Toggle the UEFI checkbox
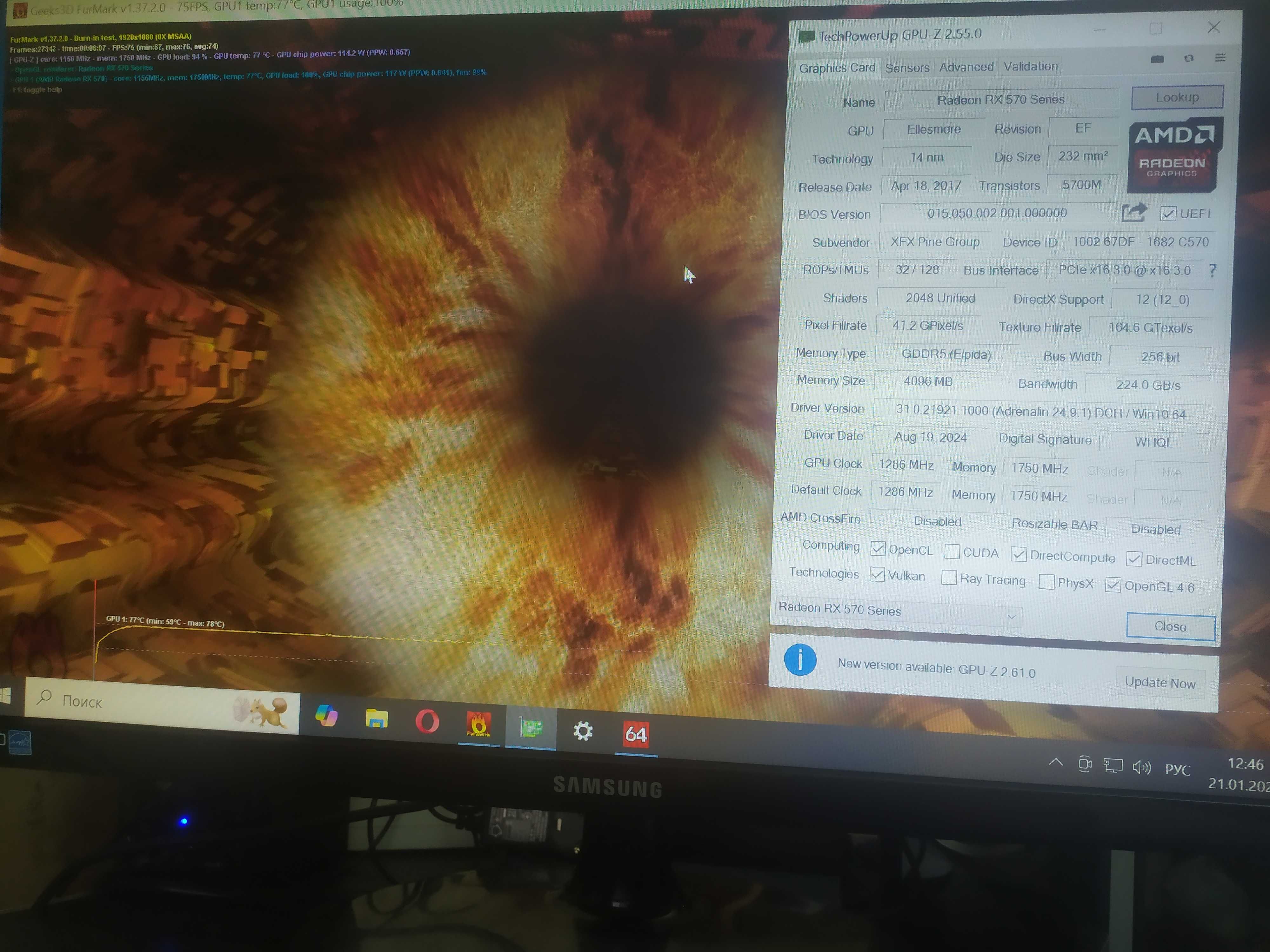 pos(1168,214)
